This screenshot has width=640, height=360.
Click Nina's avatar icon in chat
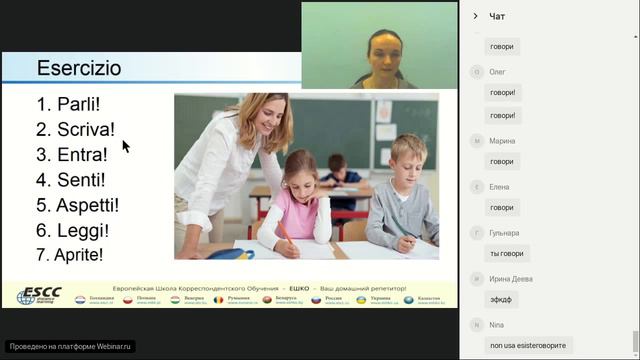tap(476, 325)
